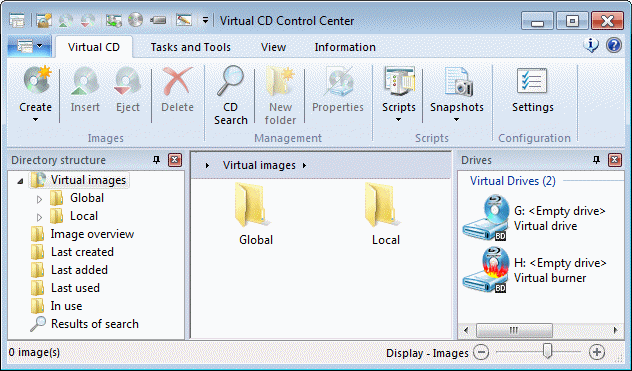Switch to the Information tab
This screenshot has height=371, width=632.
click(x=345, y=47)
